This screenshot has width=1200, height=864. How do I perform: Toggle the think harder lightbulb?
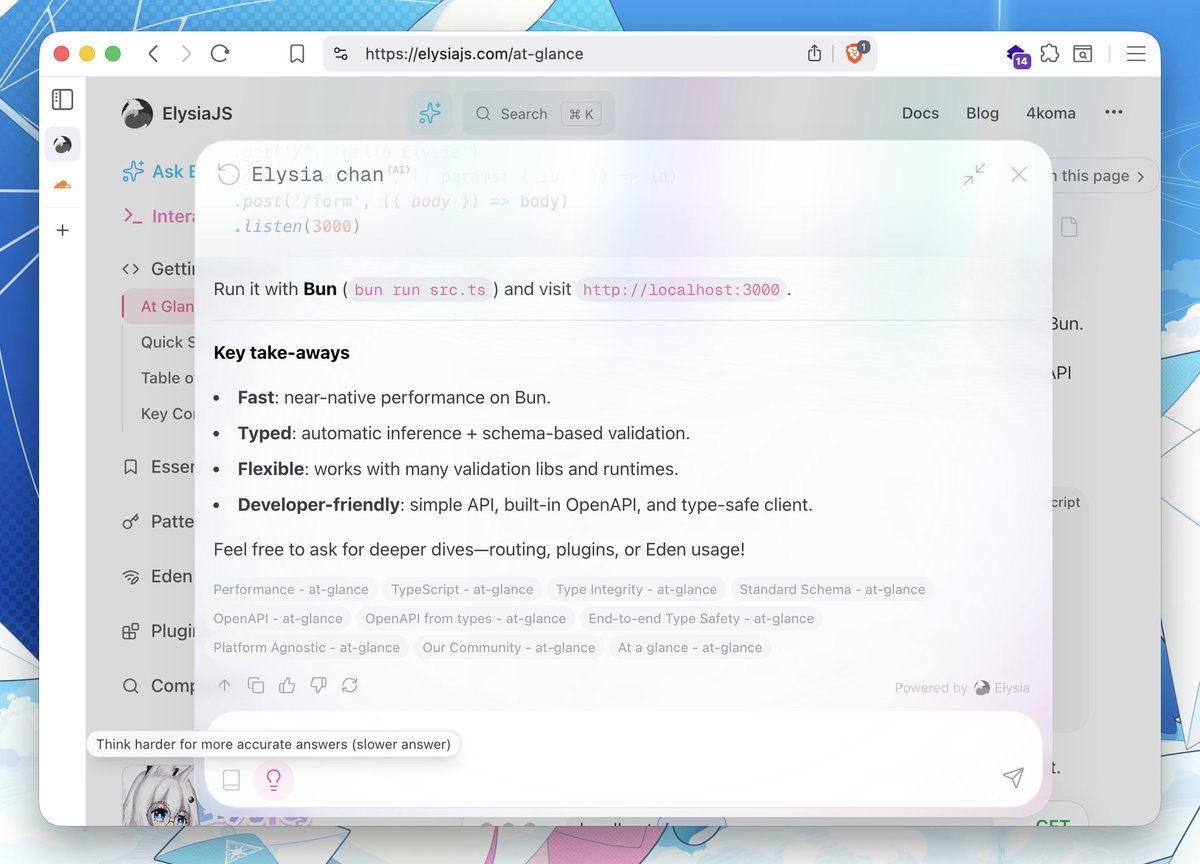(x=273, y=780)
